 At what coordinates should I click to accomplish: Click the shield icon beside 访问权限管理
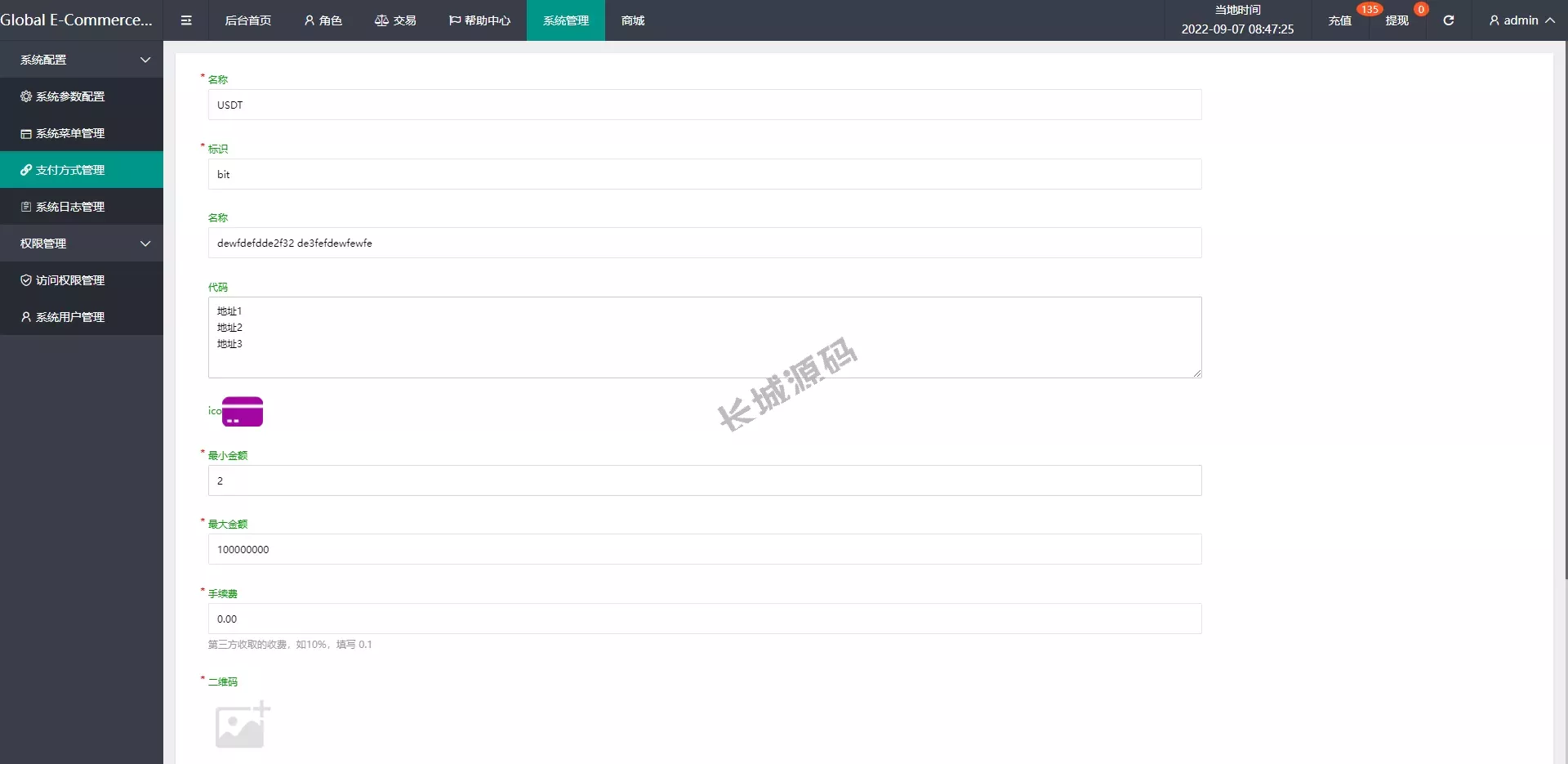[26, 280]
